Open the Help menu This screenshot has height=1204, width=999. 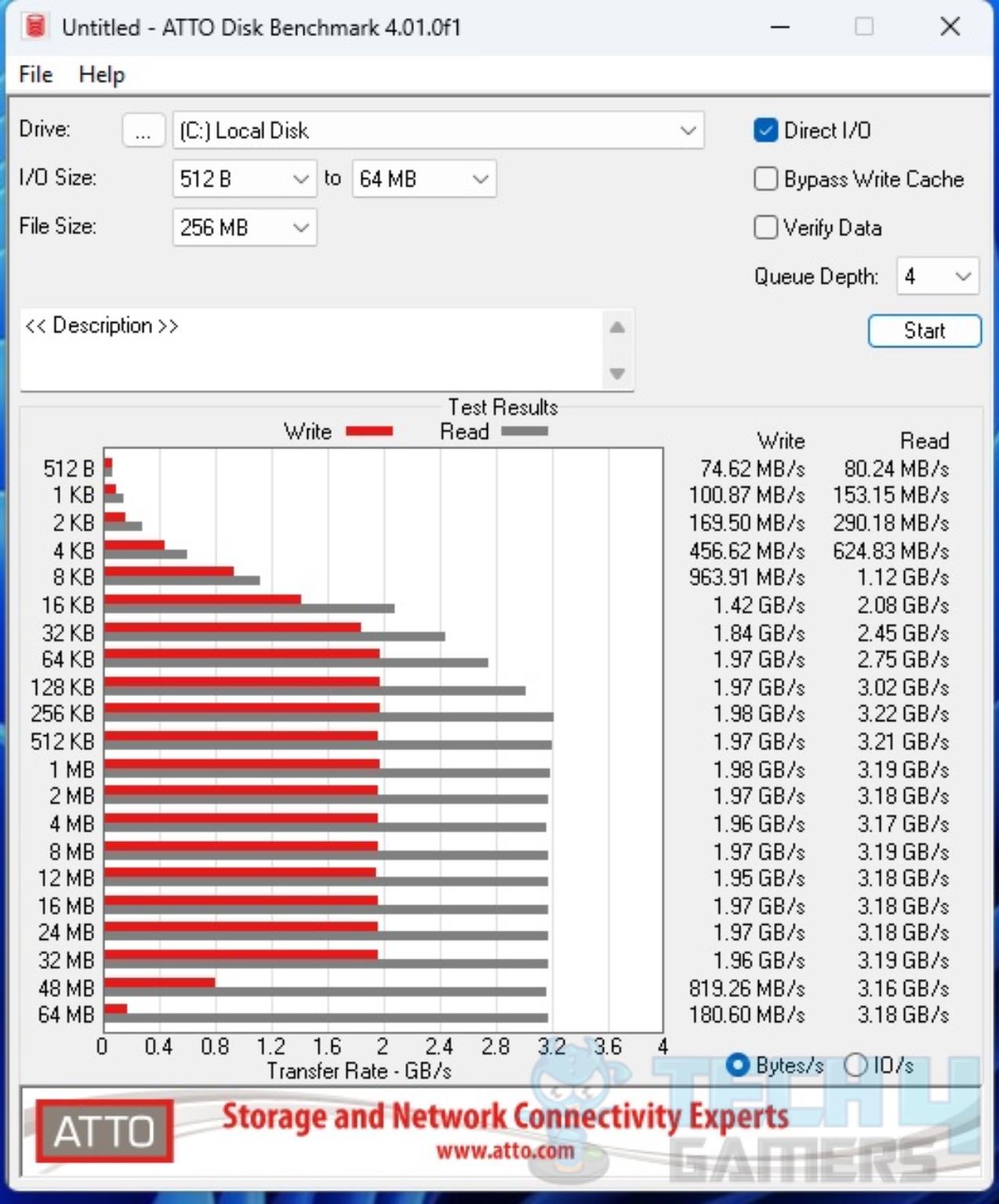tap(102, 74)
